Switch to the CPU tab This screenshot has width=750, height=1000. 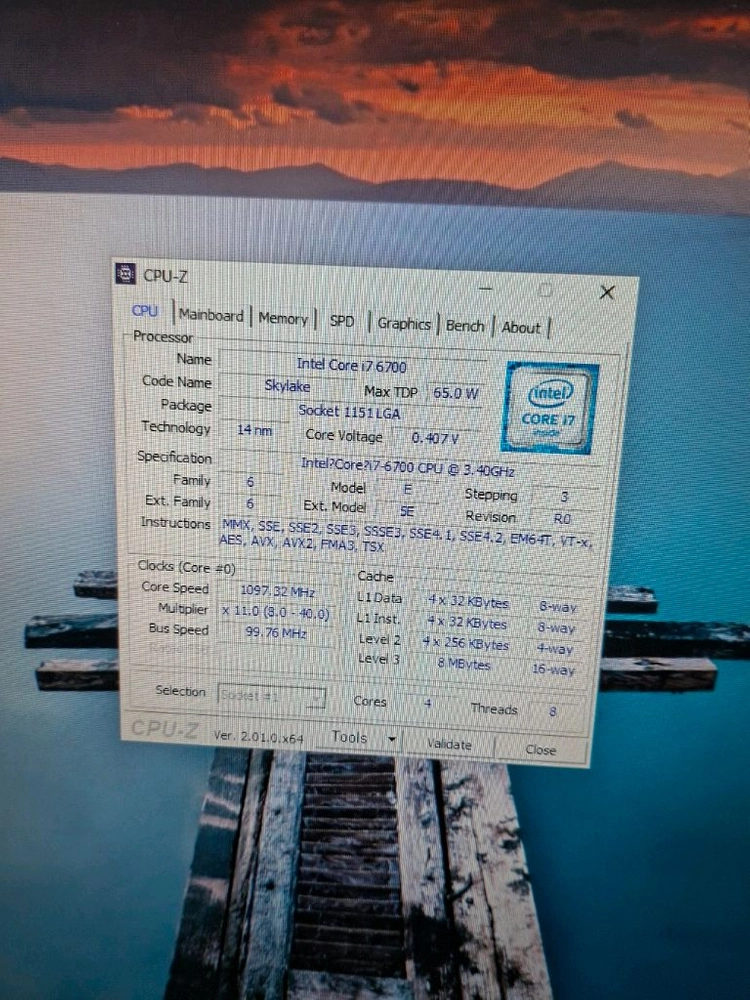pyautogui.click(x=145, y=311)
